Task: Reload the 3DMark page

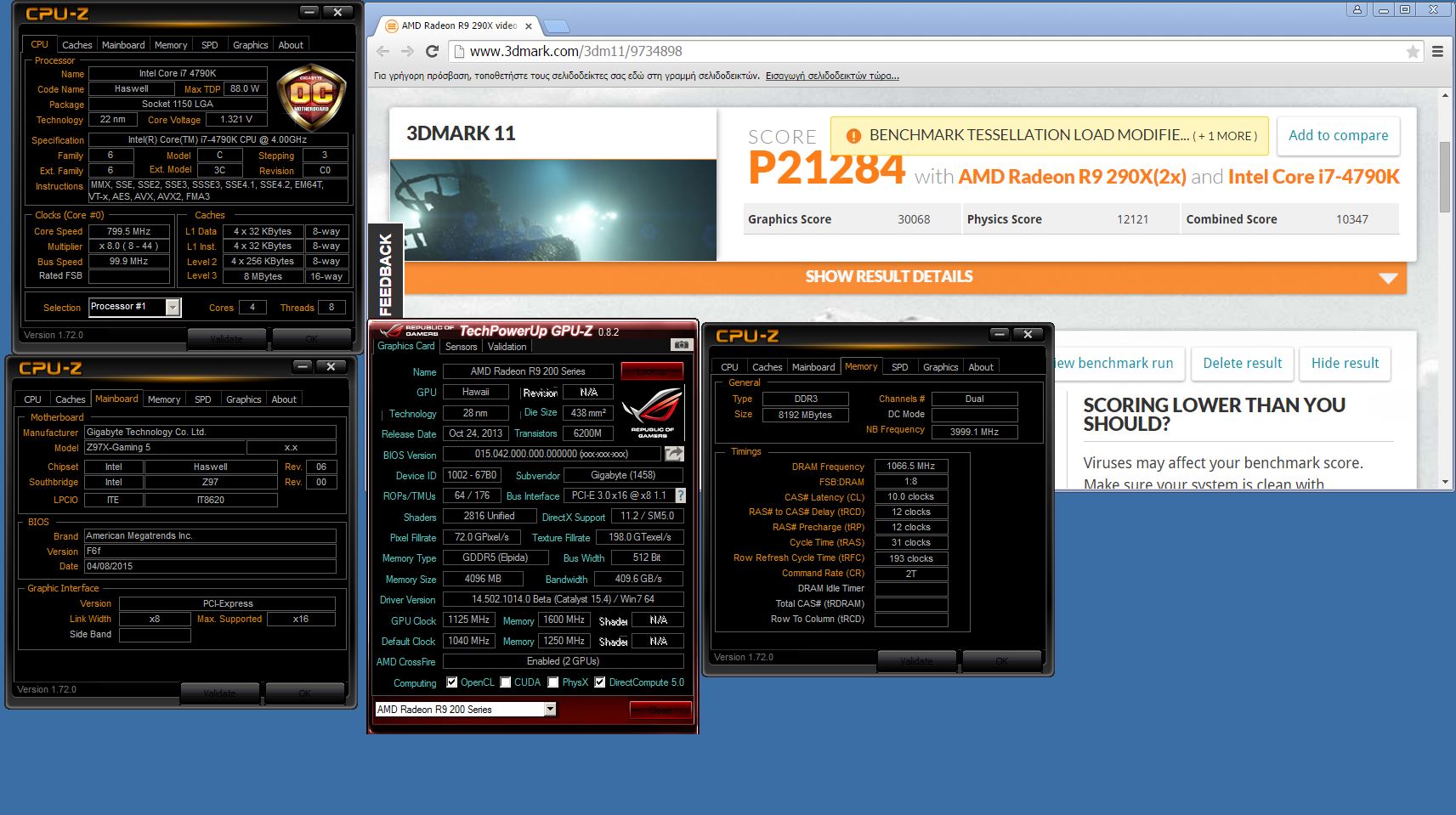Action: [x=432, y=51]
